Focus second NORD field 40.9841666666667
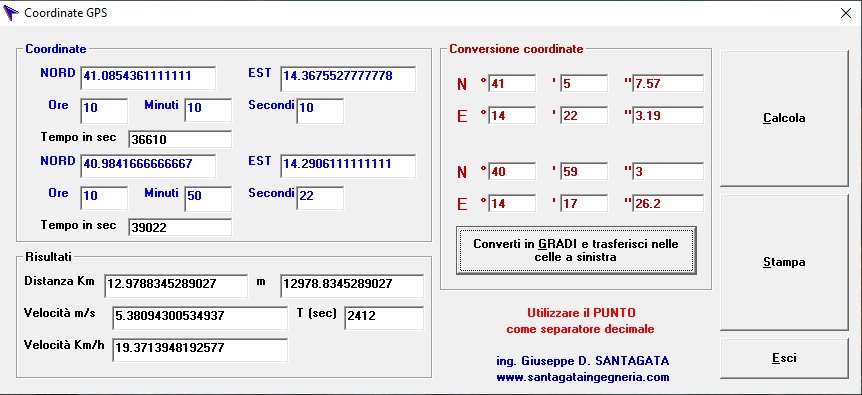Image resolution: width=862 pixels, height=395 pixels. pos(148,166)
